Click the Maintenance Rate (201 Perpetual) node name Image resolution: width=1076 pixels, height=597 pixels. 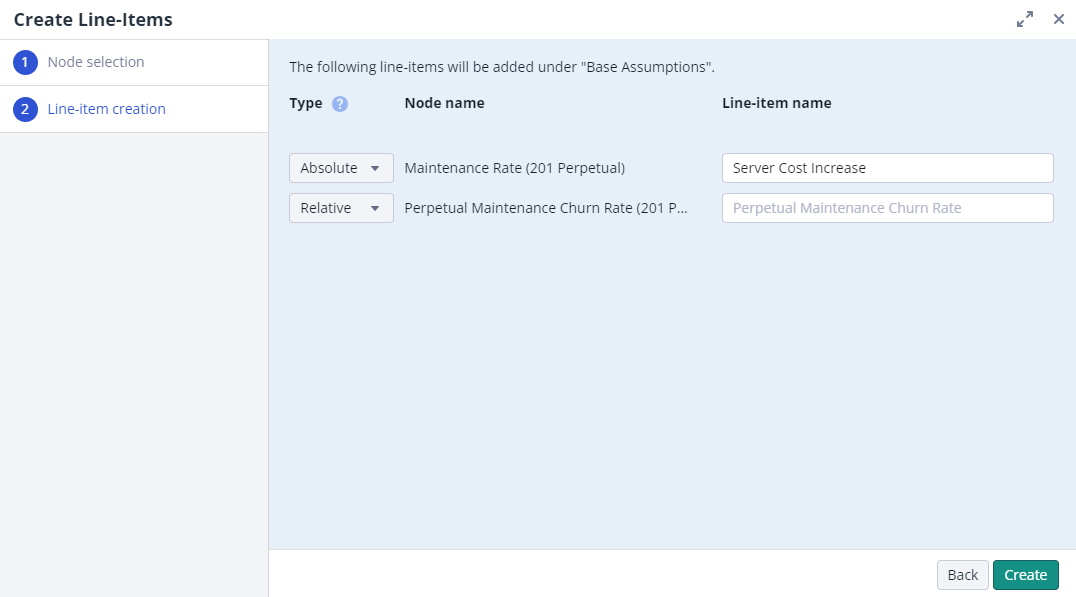click(x=514, y=168)
